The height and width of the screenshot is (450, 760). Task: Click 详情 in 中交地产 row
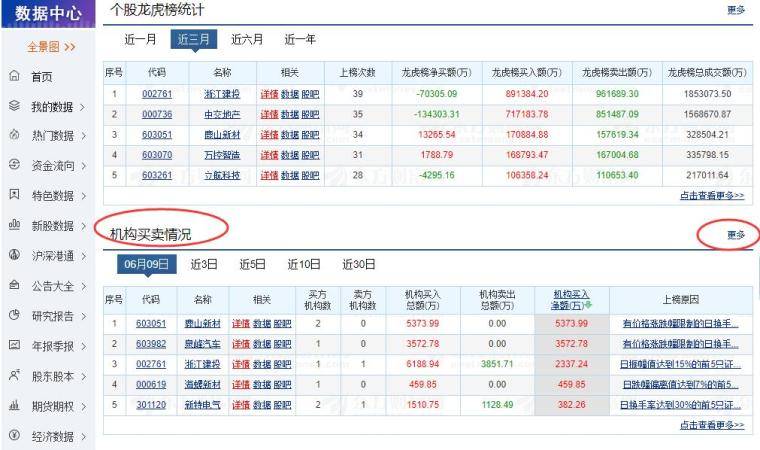269,114
